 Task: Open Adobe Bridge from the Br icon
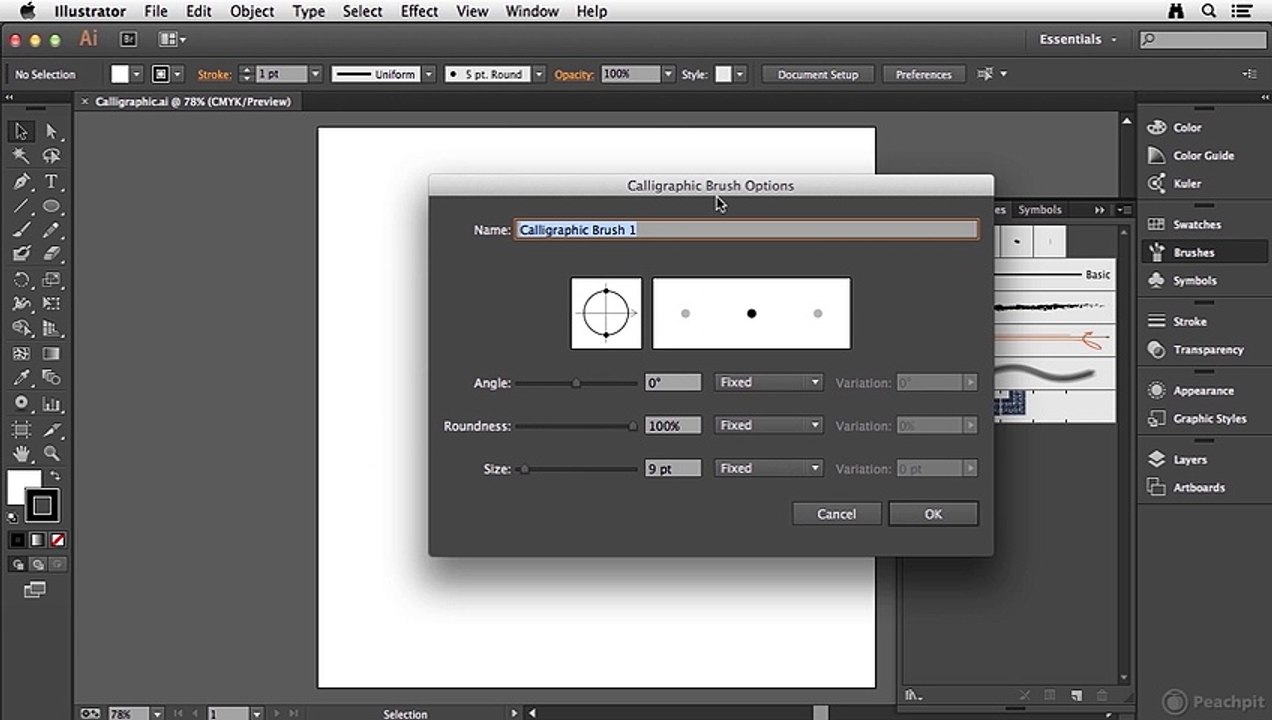[x=128, y=39]
